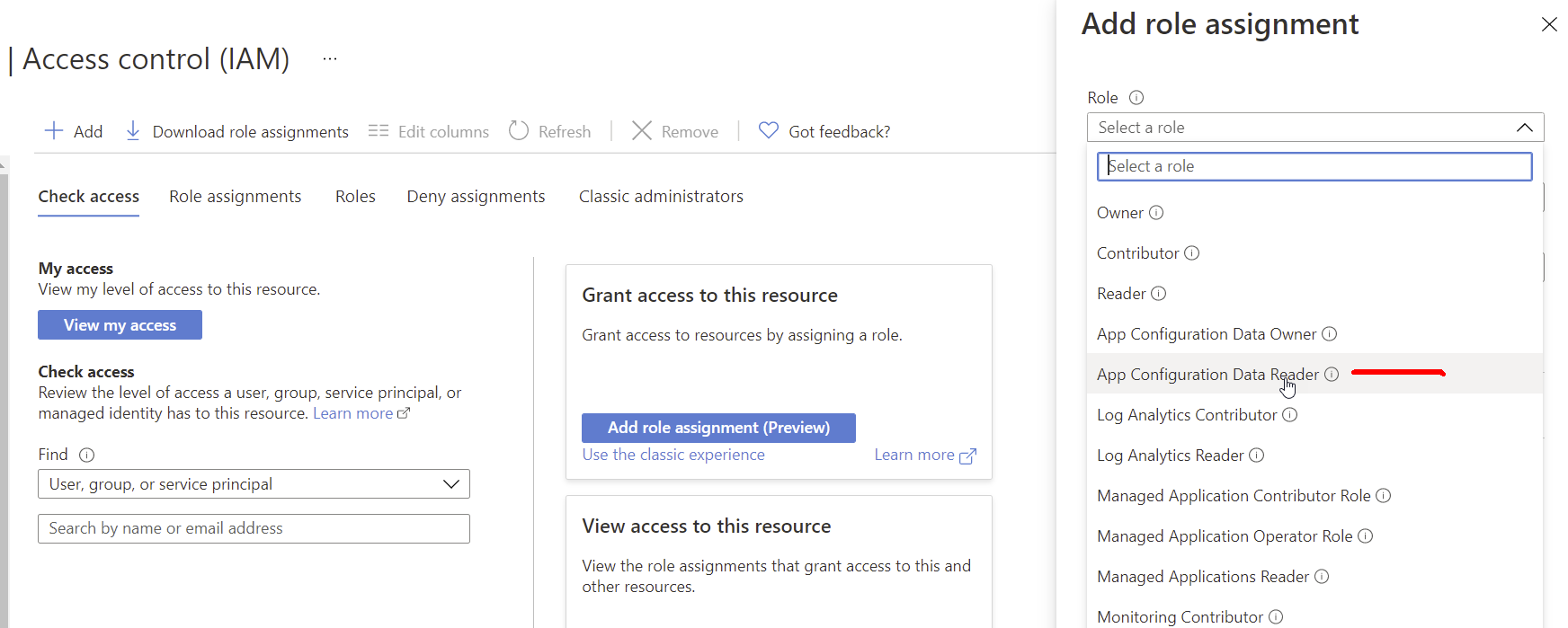Click the Refresh toolbar label
Image resolution: width=1568 pixels, height=628 pixels.
[x=565, y=132]
